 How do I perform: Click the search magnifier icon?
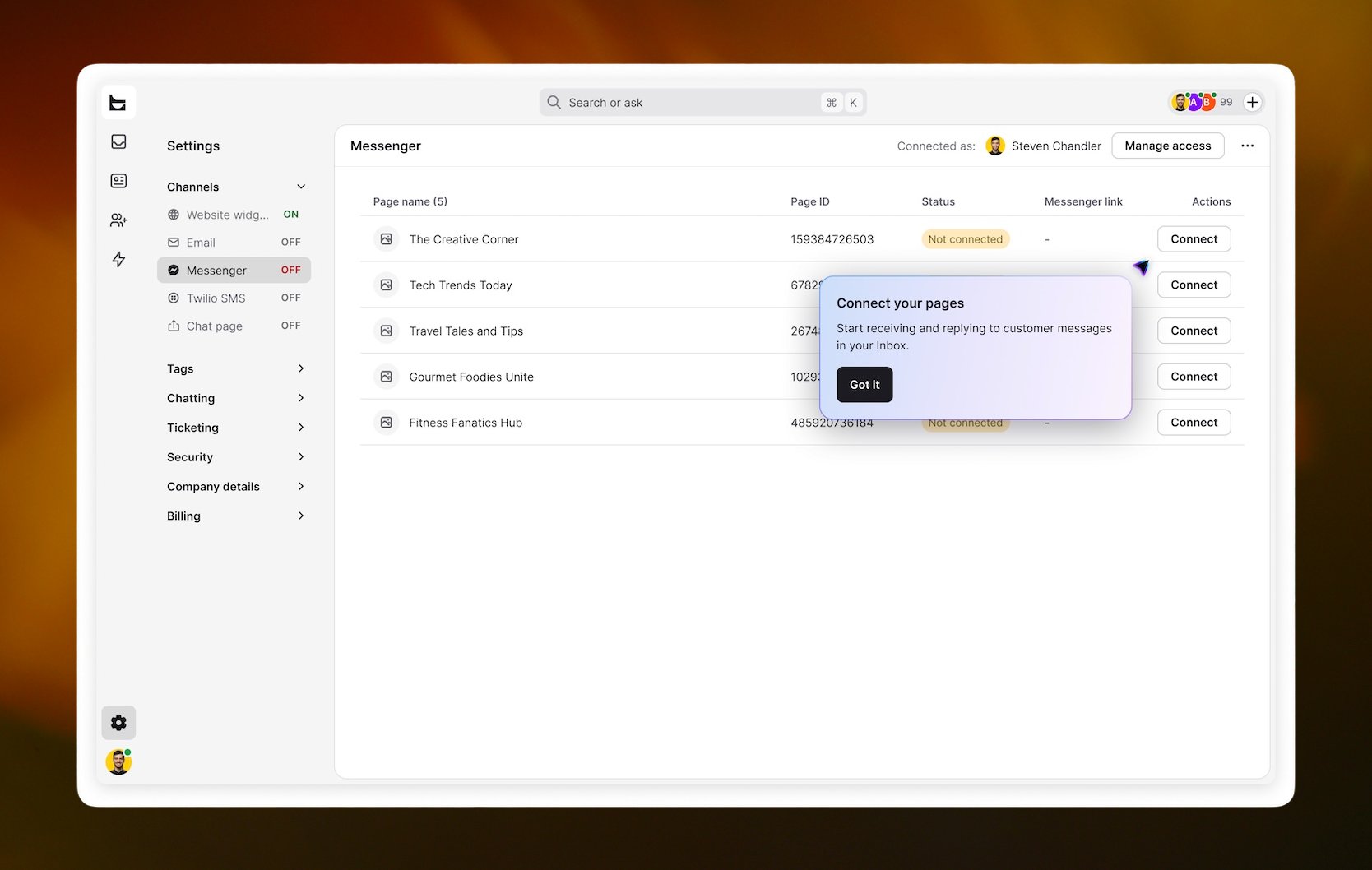[x=554, y=102]
